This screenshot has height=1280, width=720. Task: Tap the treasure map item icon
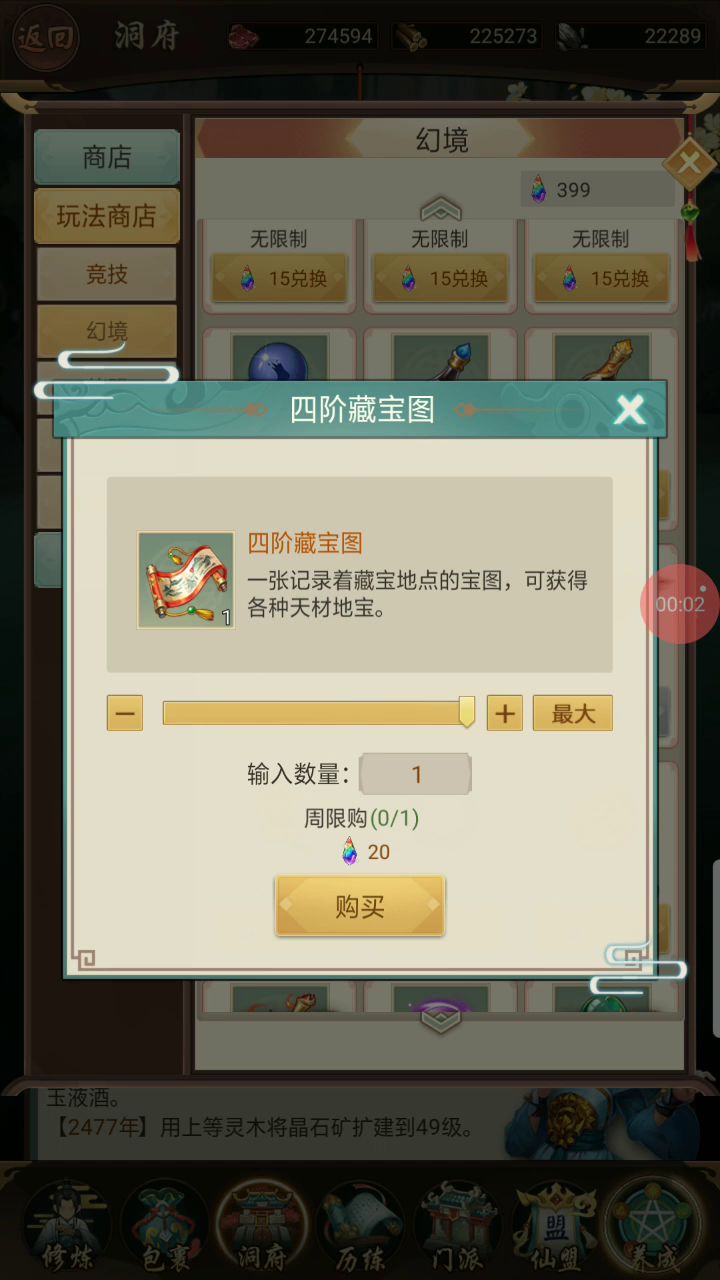tap(186, 580)
